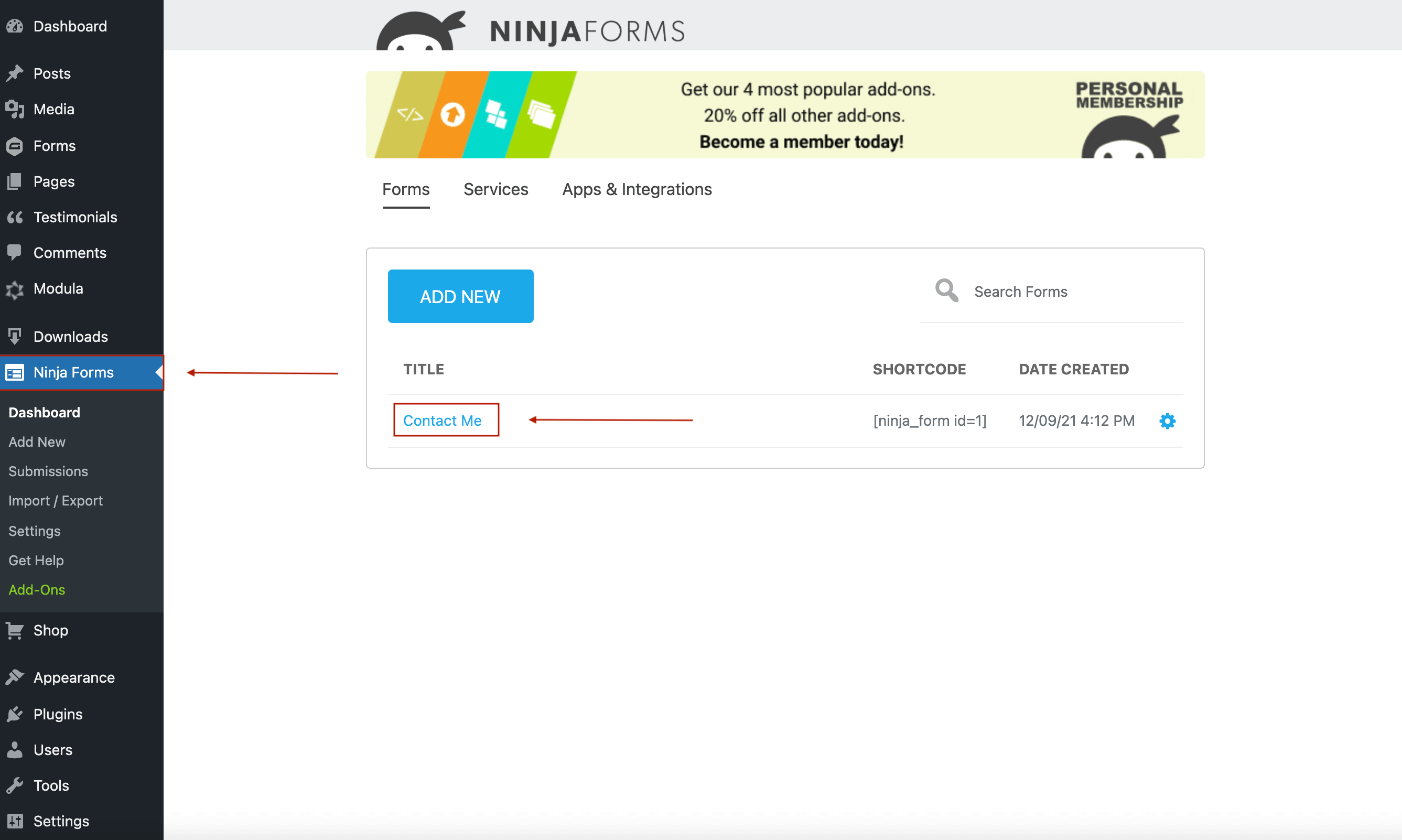This screenshot has width=1402, height=840.
Task: Select the Ninja Forms sidebar menu
Action: click(81, 372)
